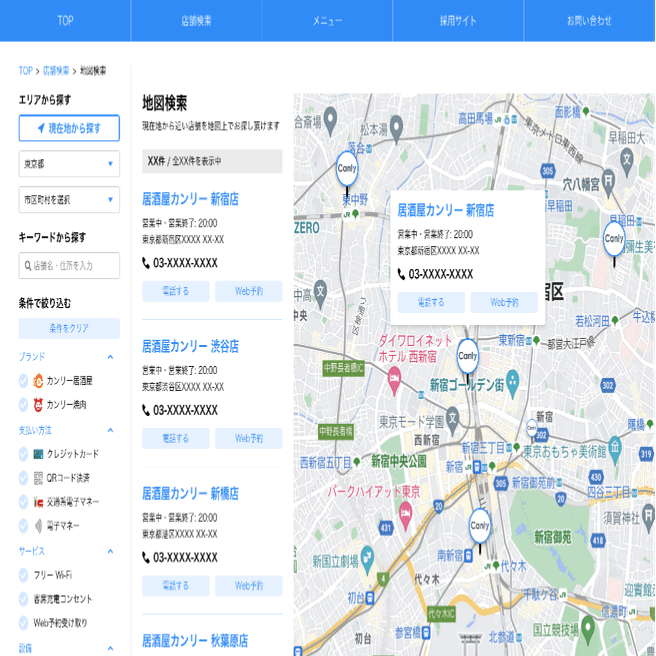Click the カンリー居酒屋 brand logo icon
The width and height of the screenshot is (656, 656).
point(38,381)
